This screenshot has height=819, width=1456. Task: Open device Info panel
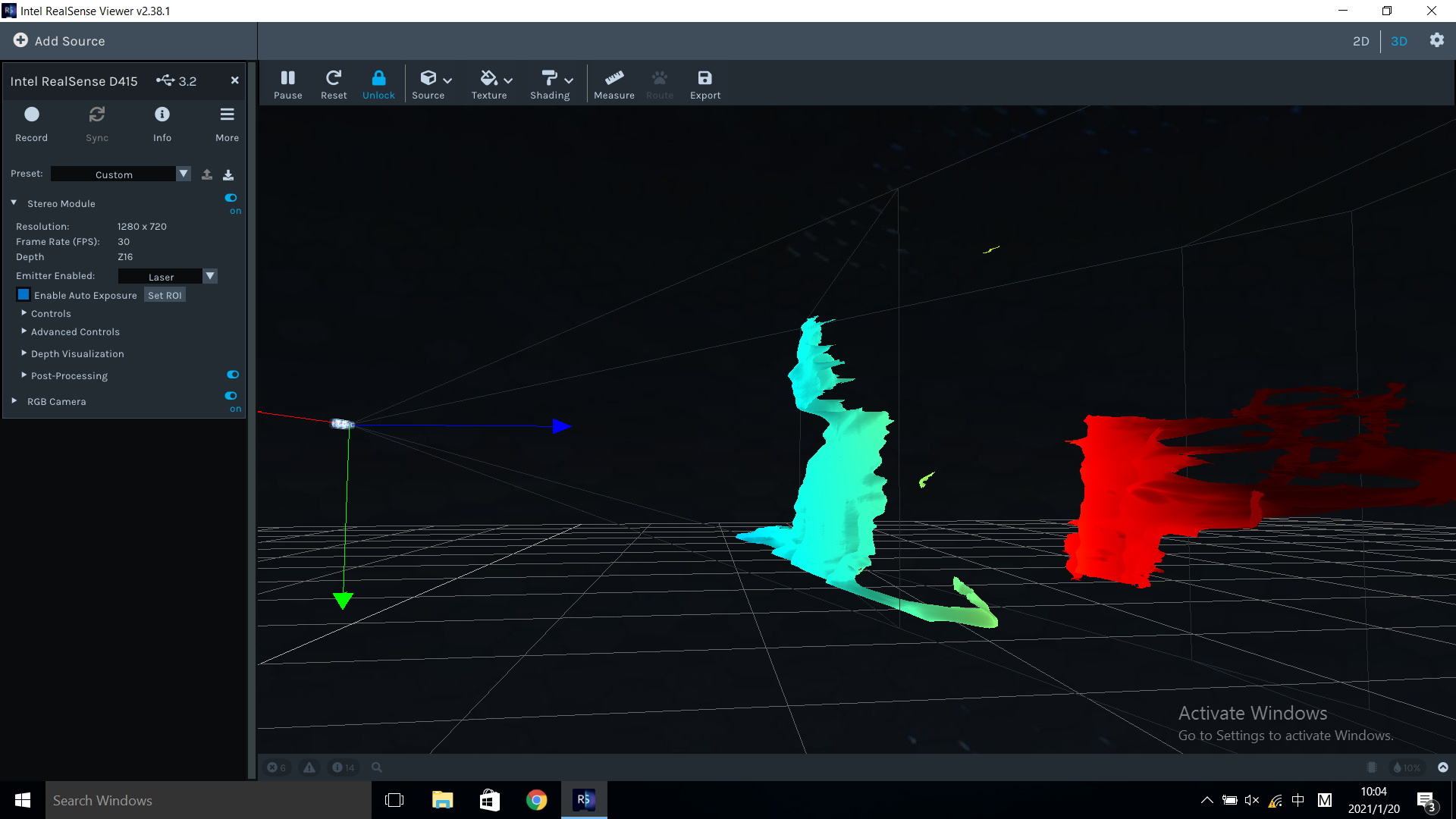162,121
